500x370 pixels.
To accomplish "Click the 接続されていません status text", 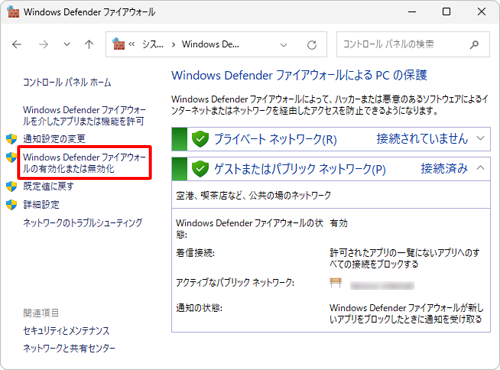I will [x=422, y=139].
